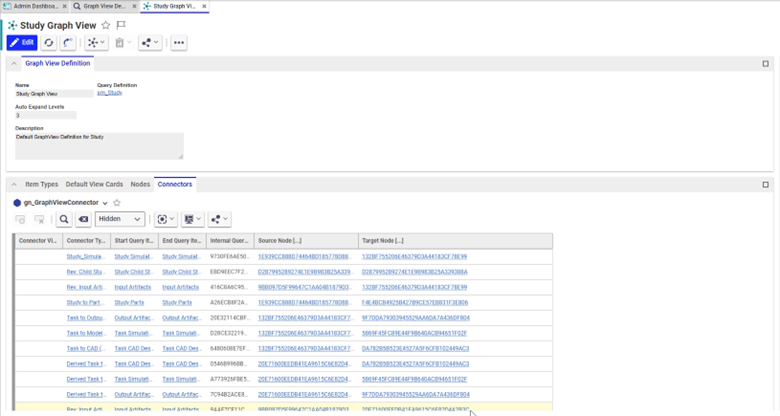Clear search criteria in Connectors grid

tap(84, 219)
